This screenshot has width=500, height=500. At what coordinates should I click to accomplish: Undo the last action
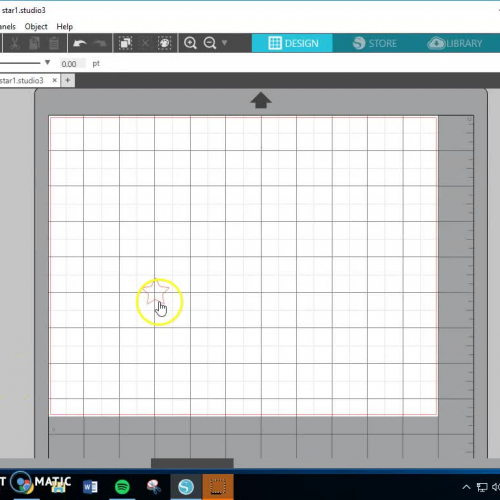click(x=79, y=43)
